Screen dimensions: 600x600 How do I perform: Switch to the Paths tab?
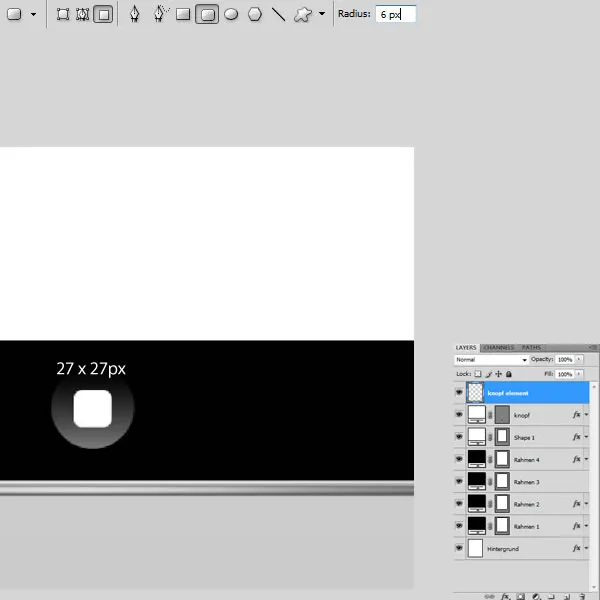click(532, 347)
